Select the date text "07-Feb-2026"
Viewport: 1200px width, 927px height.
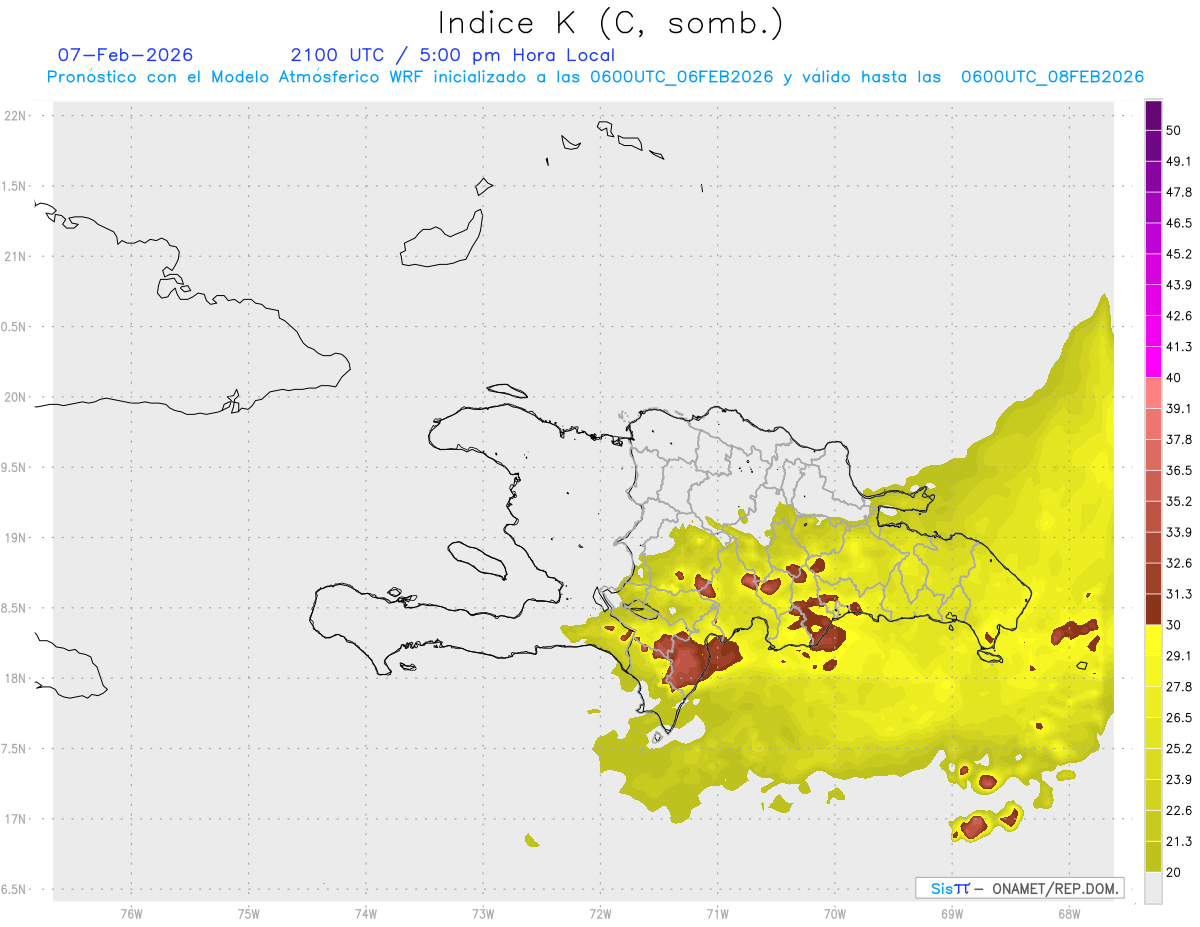[125, 55]
